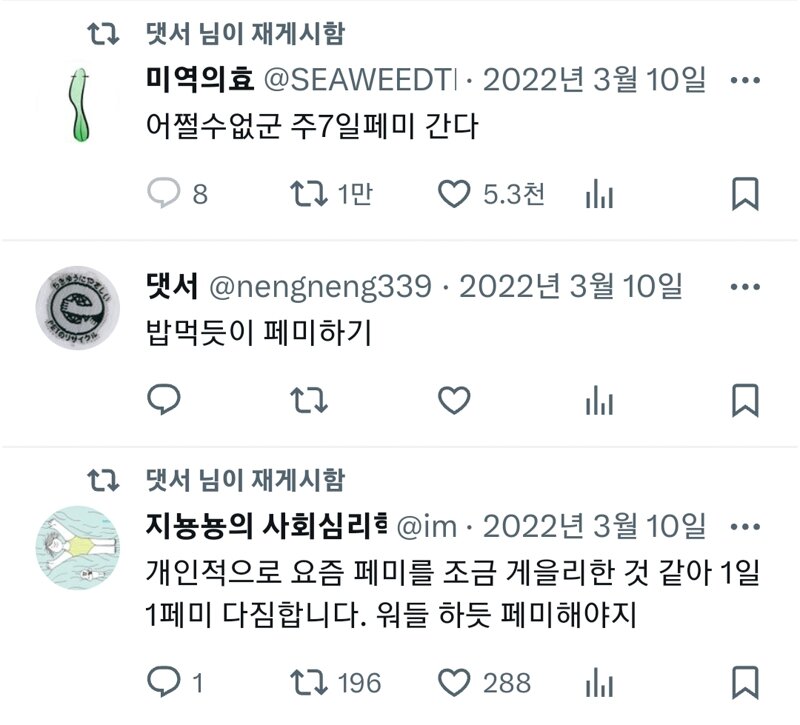Image resolution: width=800 pixels, height=725 pixels.
Task: Bookmark the 주7일페미 간다 tweet
Action: 745,194
